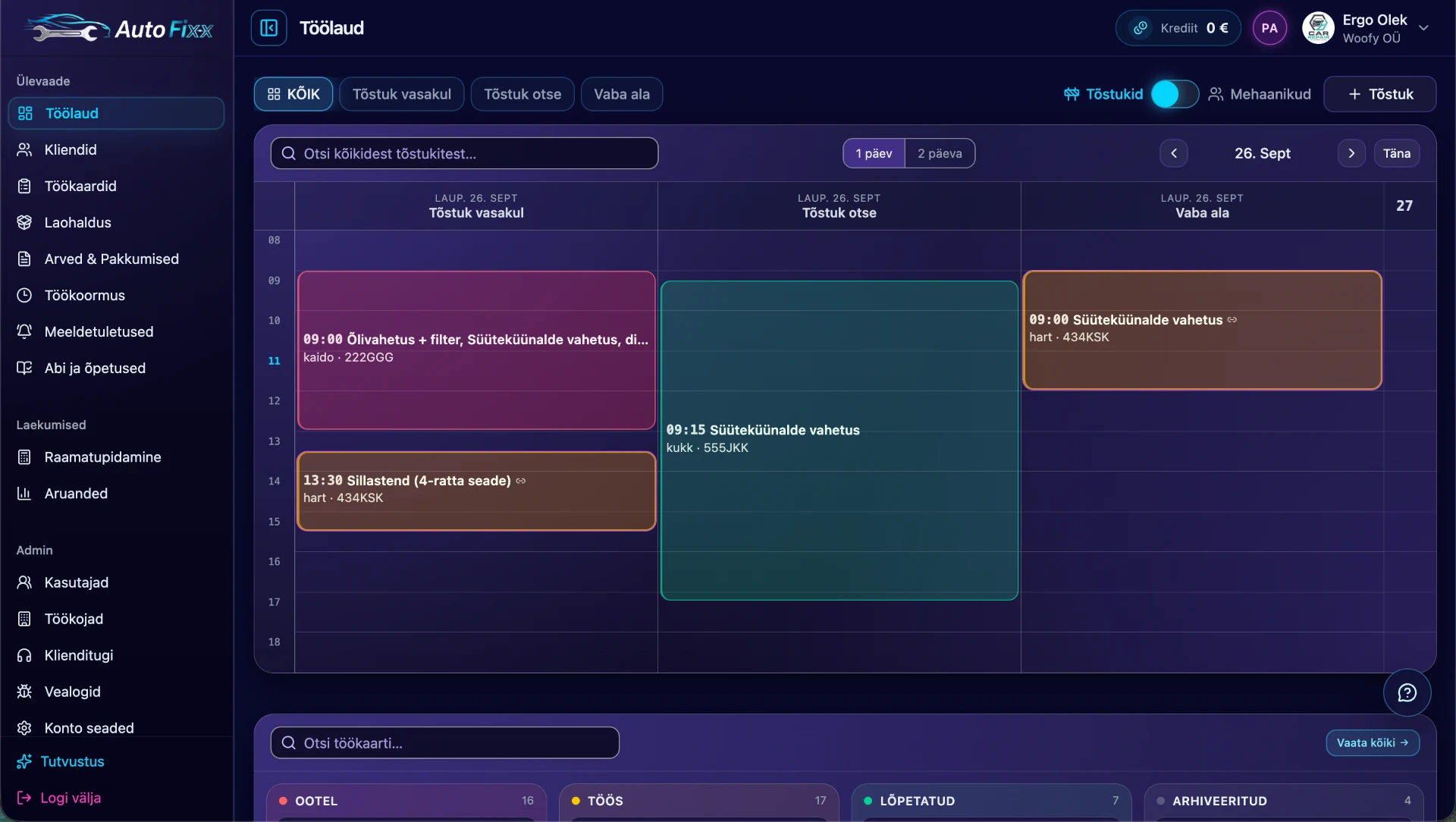Select the 1 päev view option
The height and width of the screenshot is (822, 1456).
coord(874,153)
